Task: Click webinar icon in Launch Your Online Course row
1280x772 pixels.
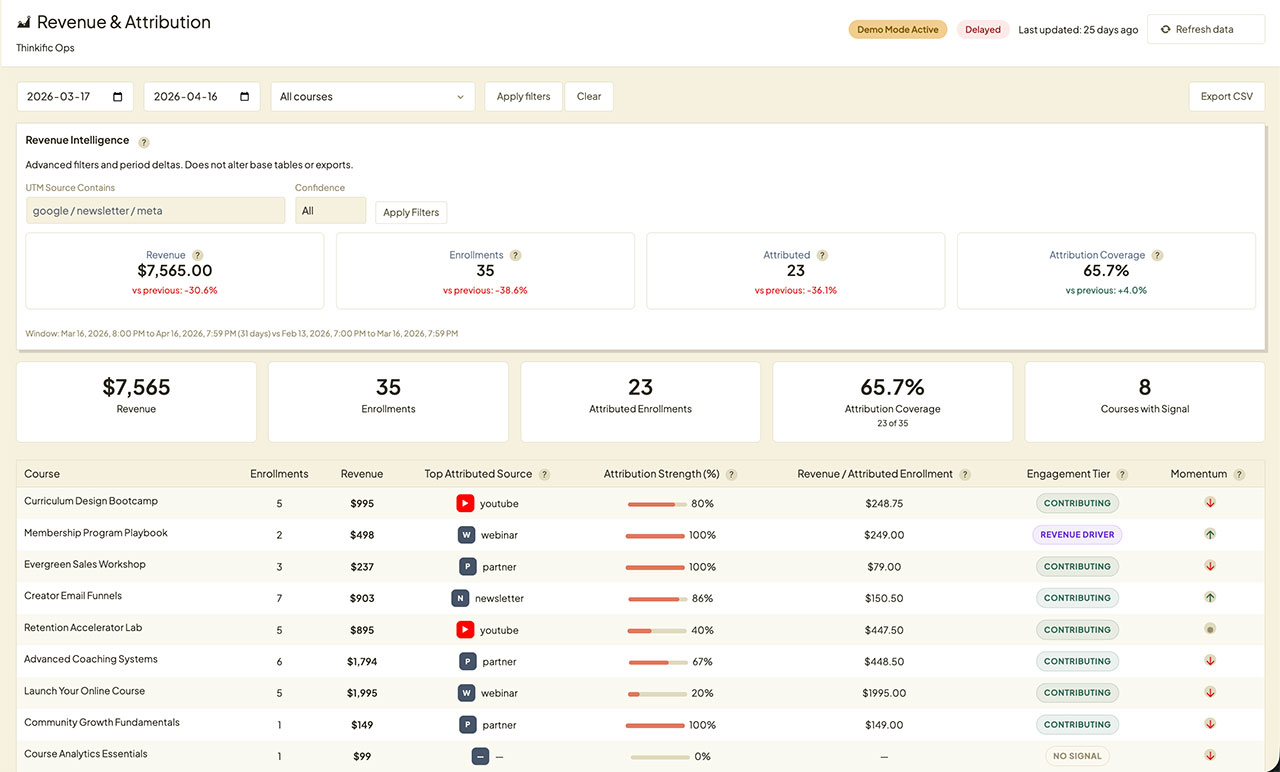Action: [x=466, y=693]
